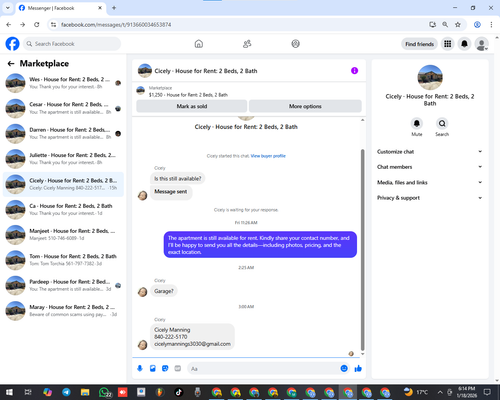Click the cicelymannings3030@gmail.com text

pos(192,344)
